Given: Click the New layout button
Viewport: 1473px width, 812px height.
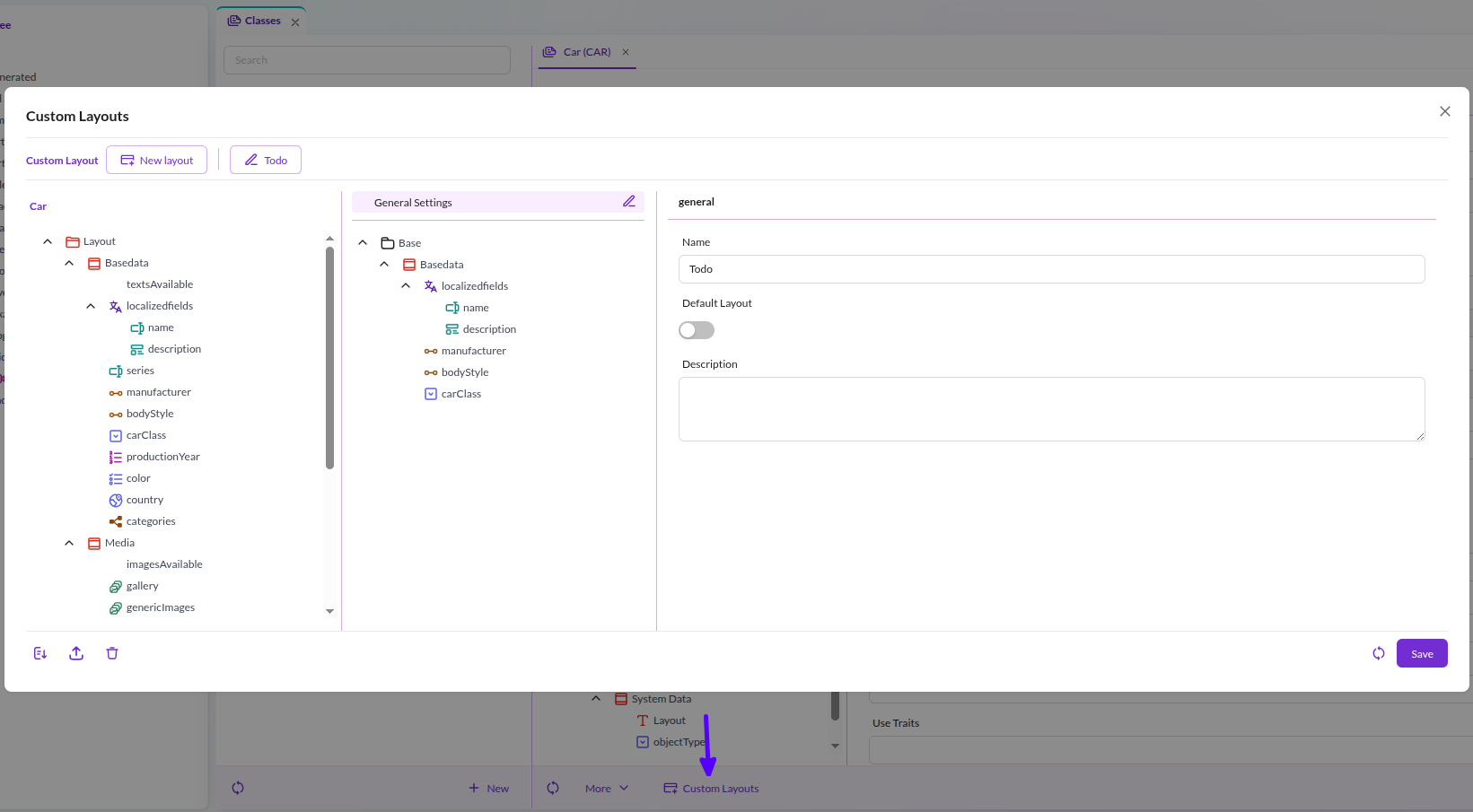Looking at the screenshot, I should click(x=157, y=160).
